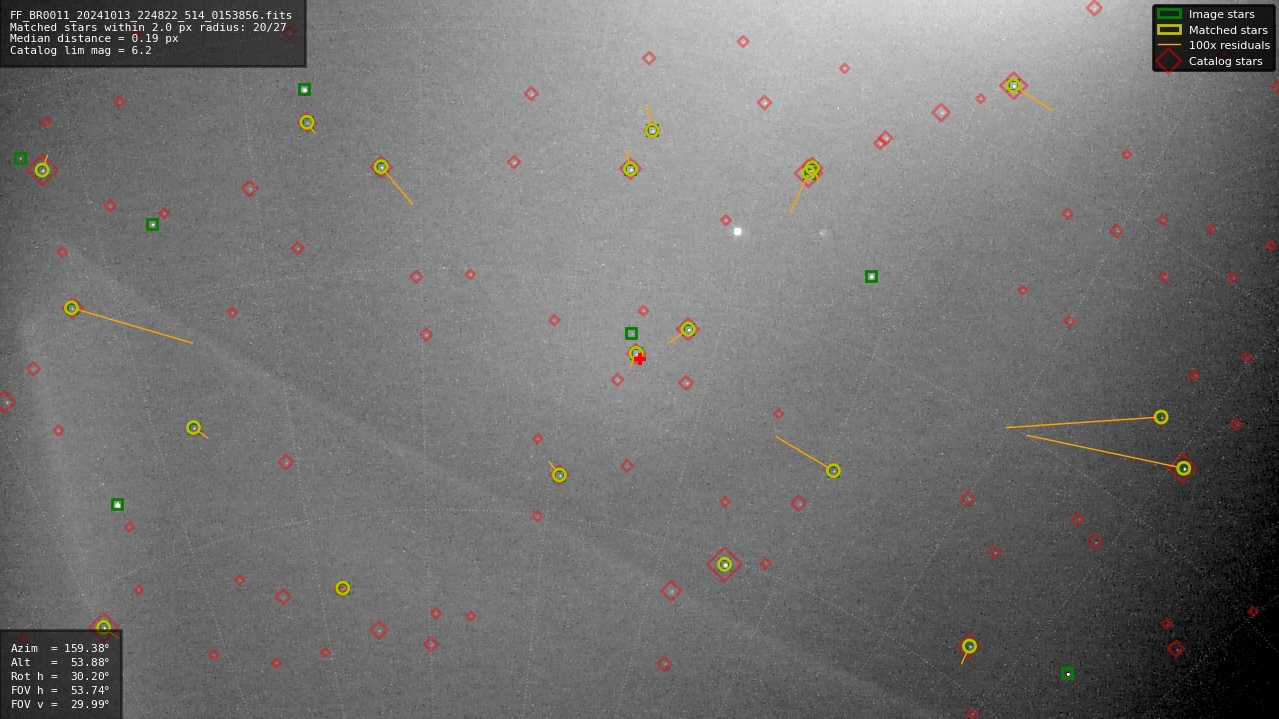Select the 'Matched stars' legend label
This screenshot has width=1279, height=719.
point(1228,30)
